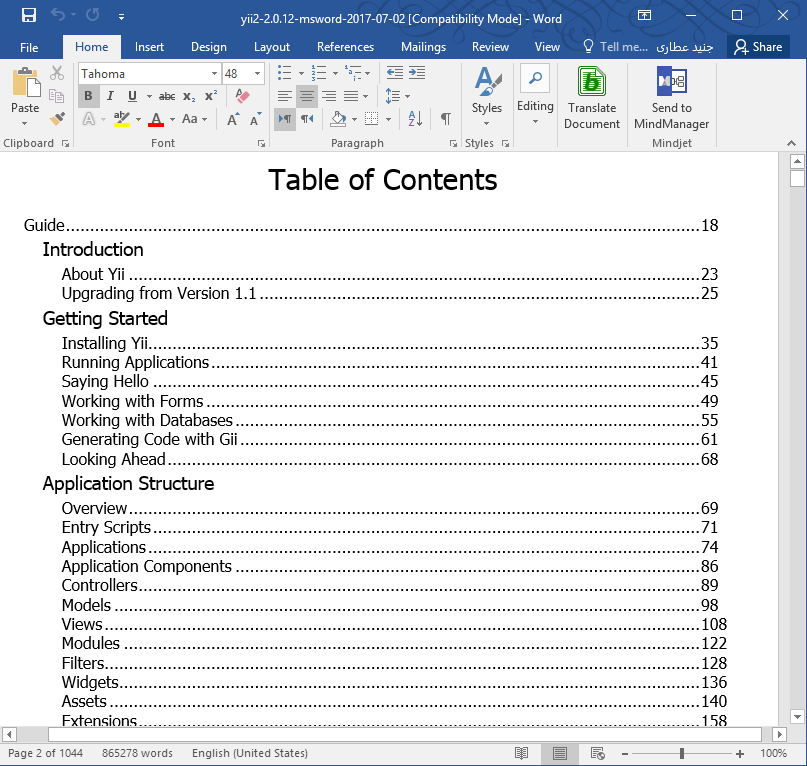Redo or repeat the last action
Image resolution: width=807 pixels, height=766 pixels.
point(93,15)
